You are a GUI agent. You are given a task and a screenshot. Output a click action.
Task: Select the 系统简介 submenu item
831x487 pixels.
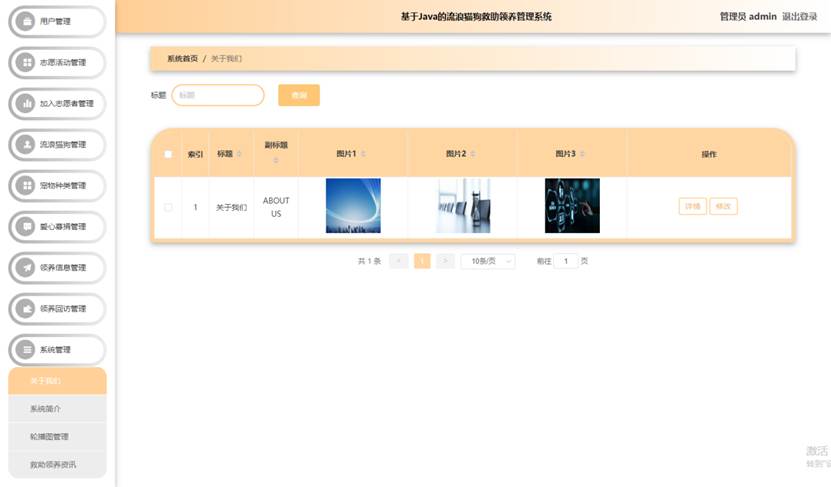coord(57,409)
